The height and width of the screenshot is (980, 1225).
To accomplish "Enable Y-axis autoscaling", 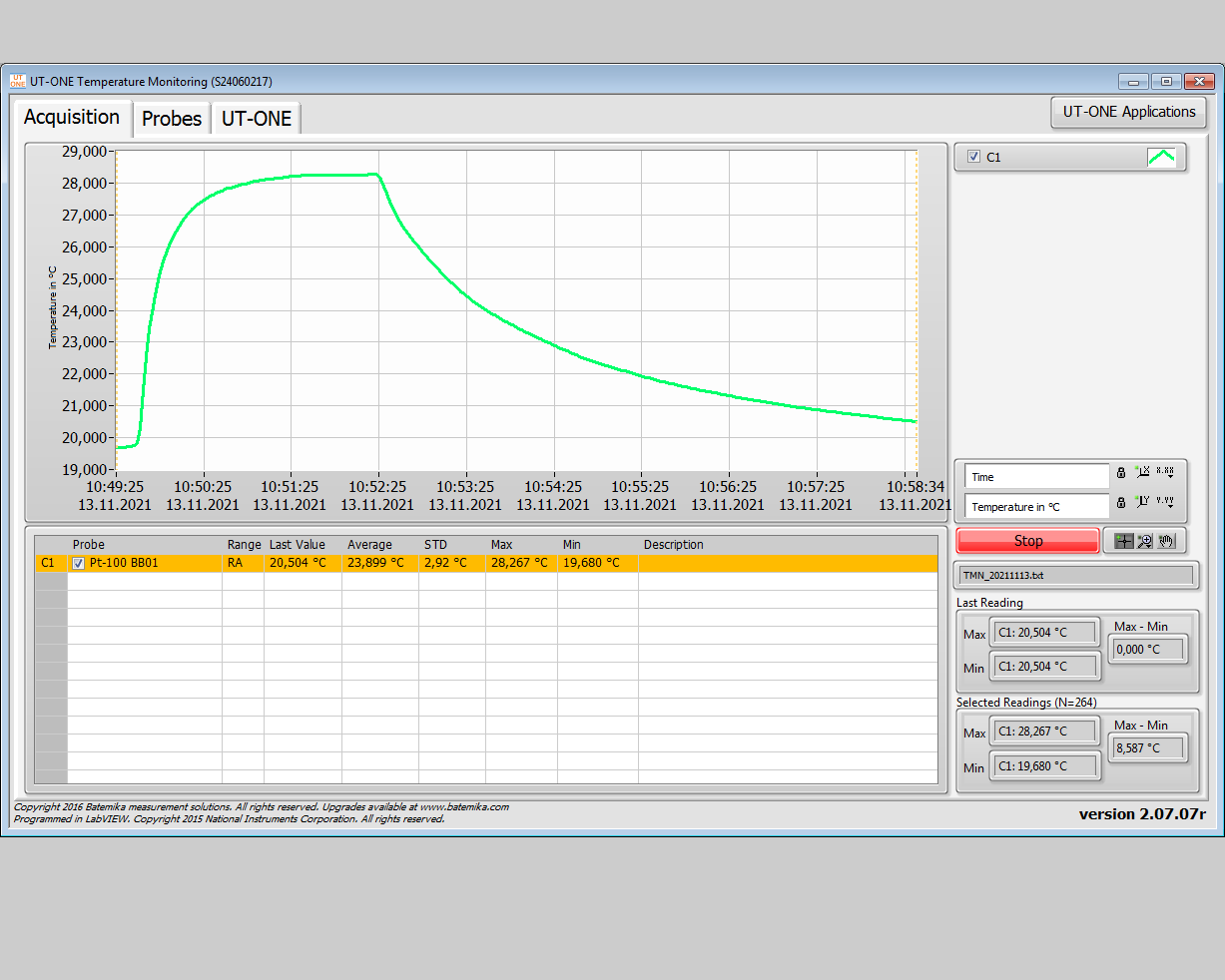I will (x=1142, y=503).
